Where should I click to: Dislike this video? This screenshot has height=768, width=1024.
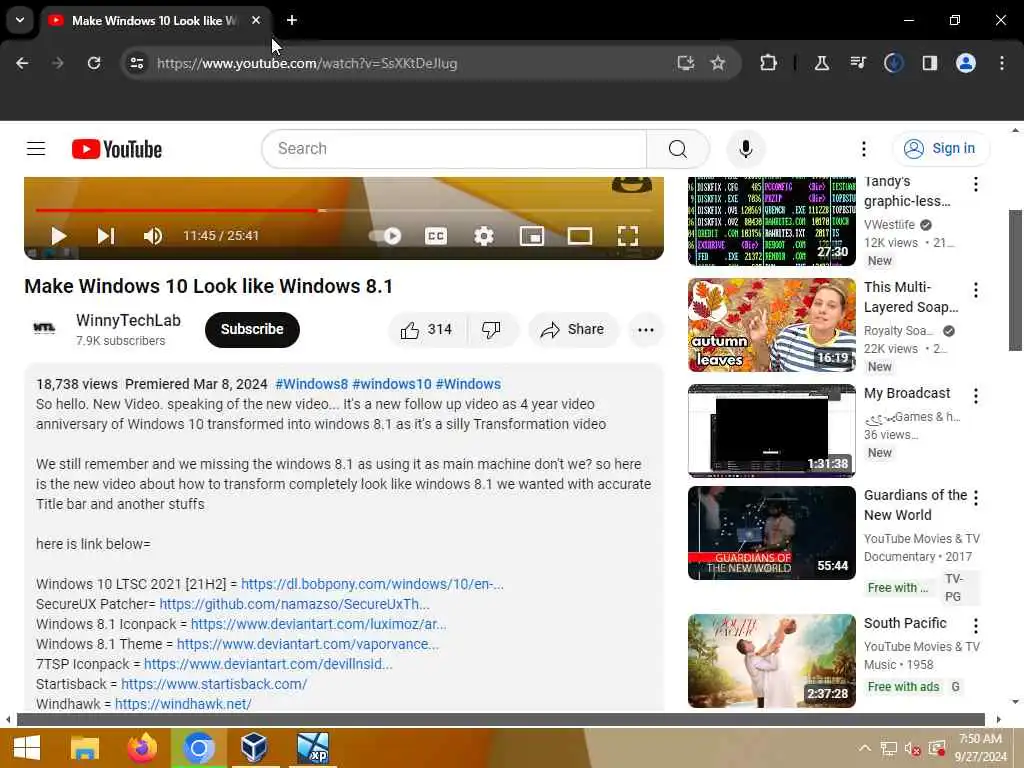coord(492,330)
